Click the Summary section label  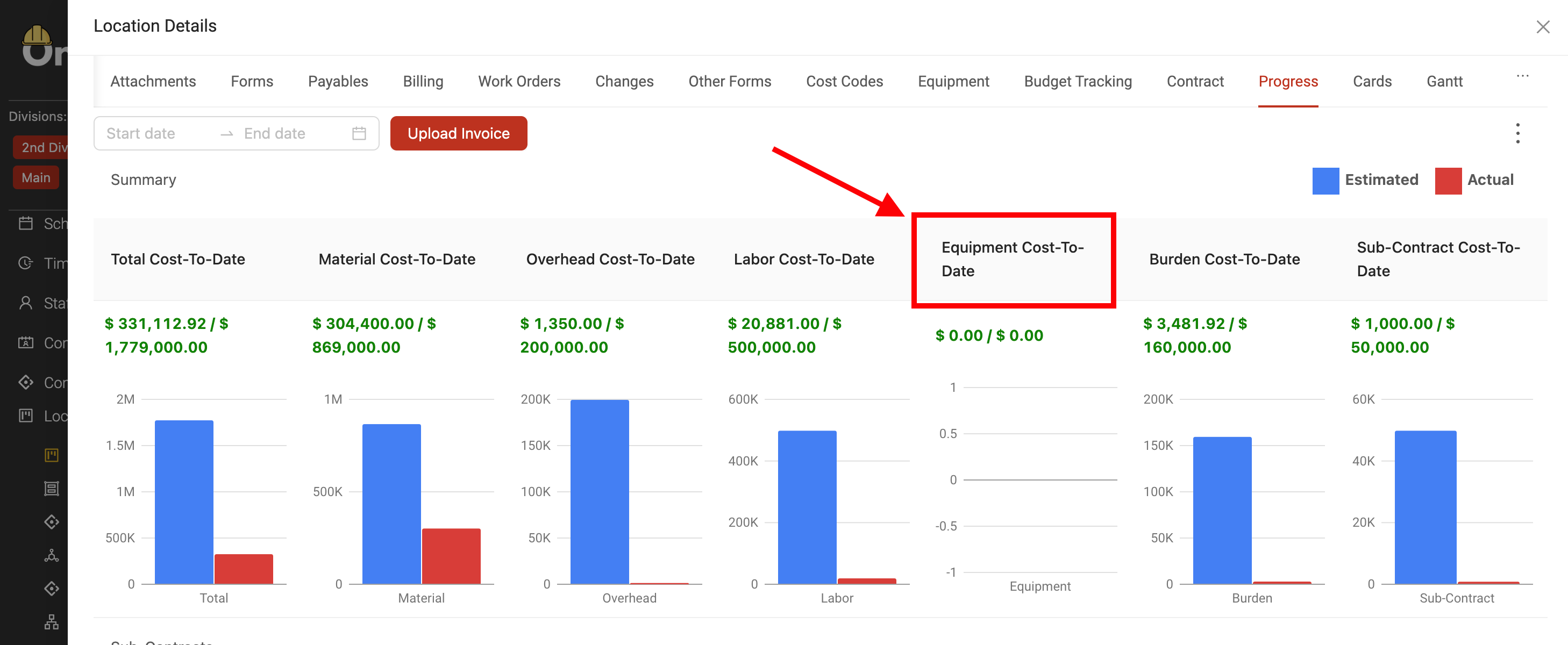click(143, 180)
